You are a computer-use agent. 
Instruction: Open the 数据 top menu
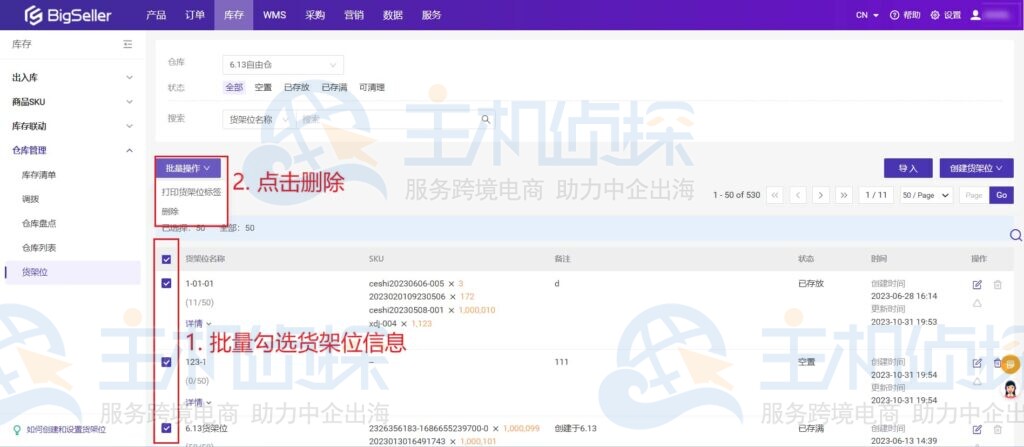click(393, 15)
